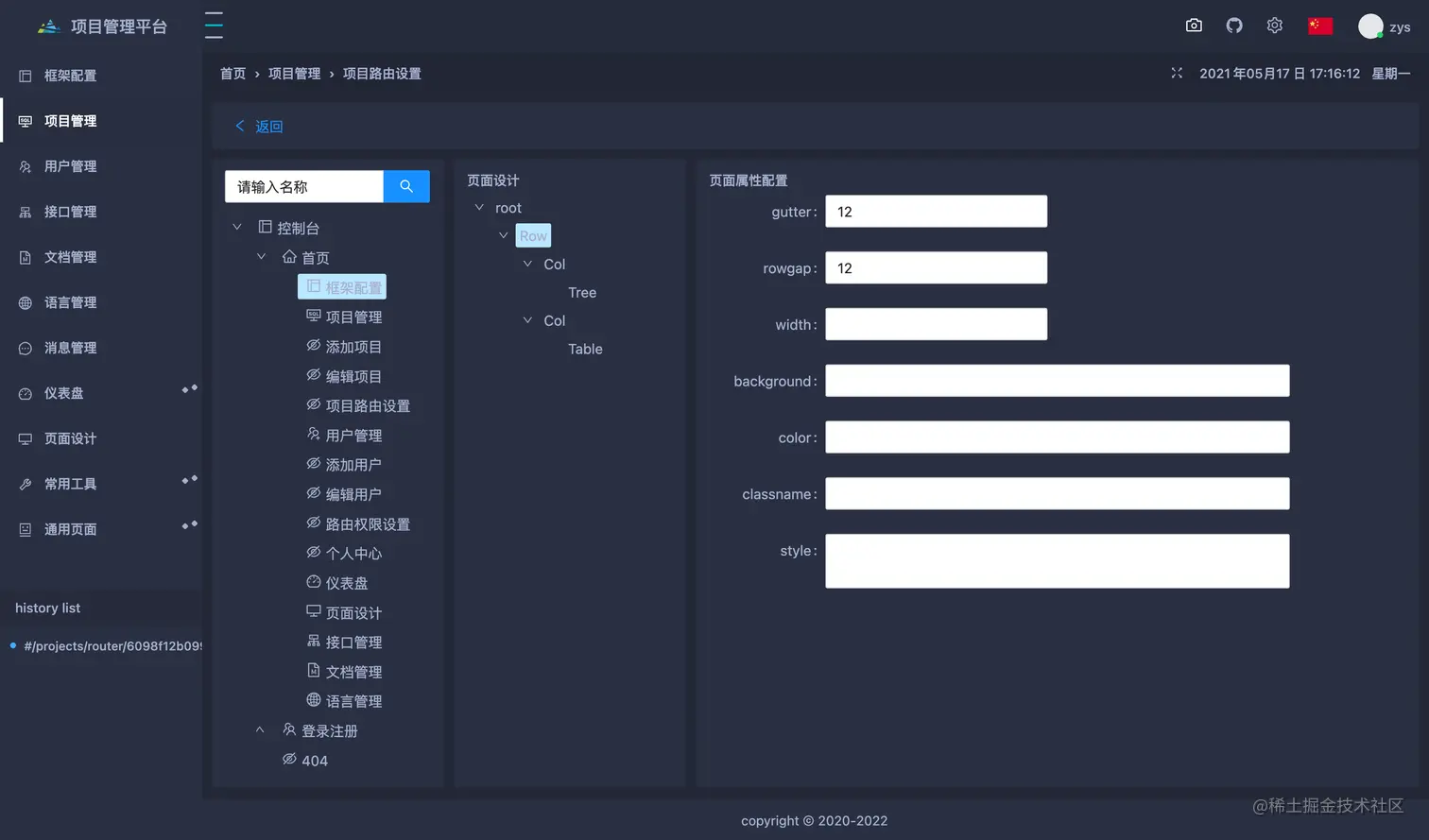This screenshot has height=840, width=1429.
Task: Expand the 常用工具 sidebar submenu
Action: [x=190, y=479]
